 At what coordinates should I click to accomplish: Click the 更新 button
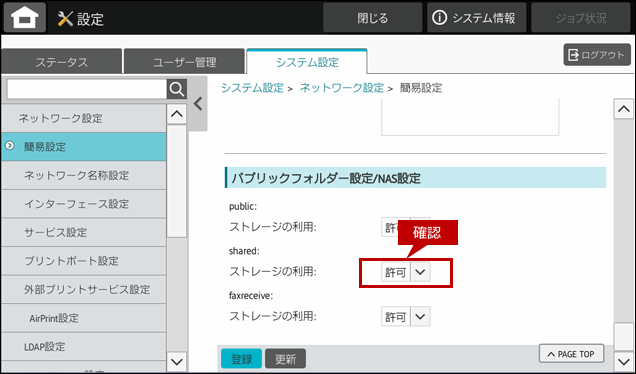[286, 359]
